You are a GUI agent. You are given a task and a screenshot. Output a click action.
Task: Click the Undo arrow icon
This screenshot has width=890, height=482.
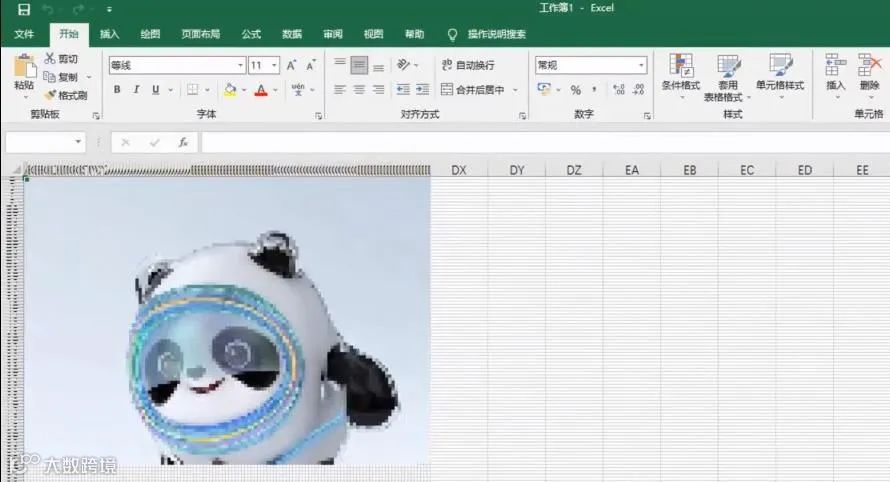(48, 9)
